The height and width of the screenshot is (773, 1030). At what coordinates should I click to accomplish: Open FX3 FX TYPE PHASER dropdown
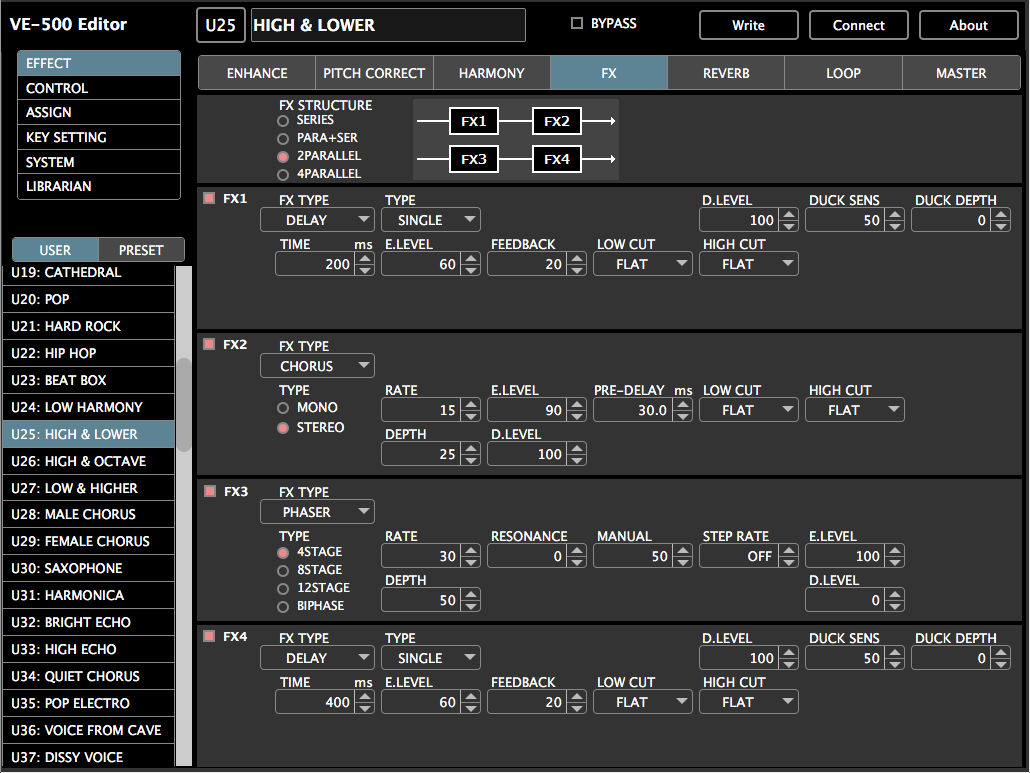(x=317, y=512)
